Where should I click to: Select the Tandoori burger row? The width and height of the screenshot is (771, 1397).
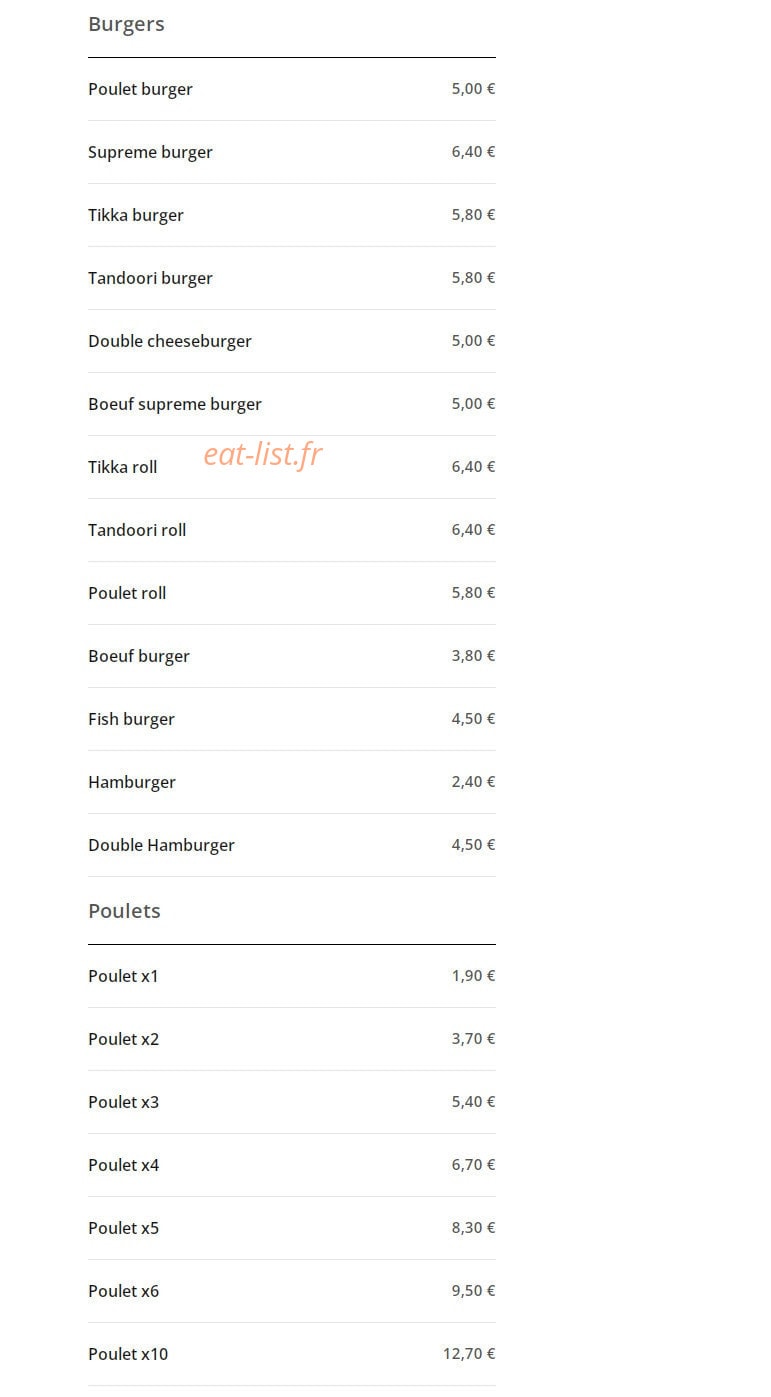pos(291,278)
